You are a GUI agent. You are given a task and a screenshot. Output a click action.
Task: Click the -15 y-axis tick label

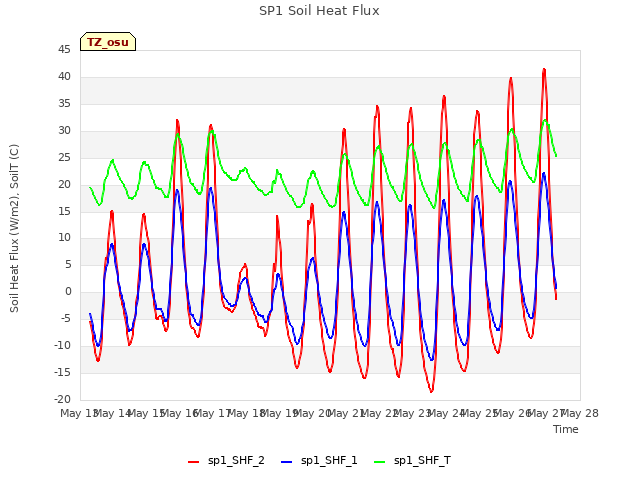tap(62, 373)
